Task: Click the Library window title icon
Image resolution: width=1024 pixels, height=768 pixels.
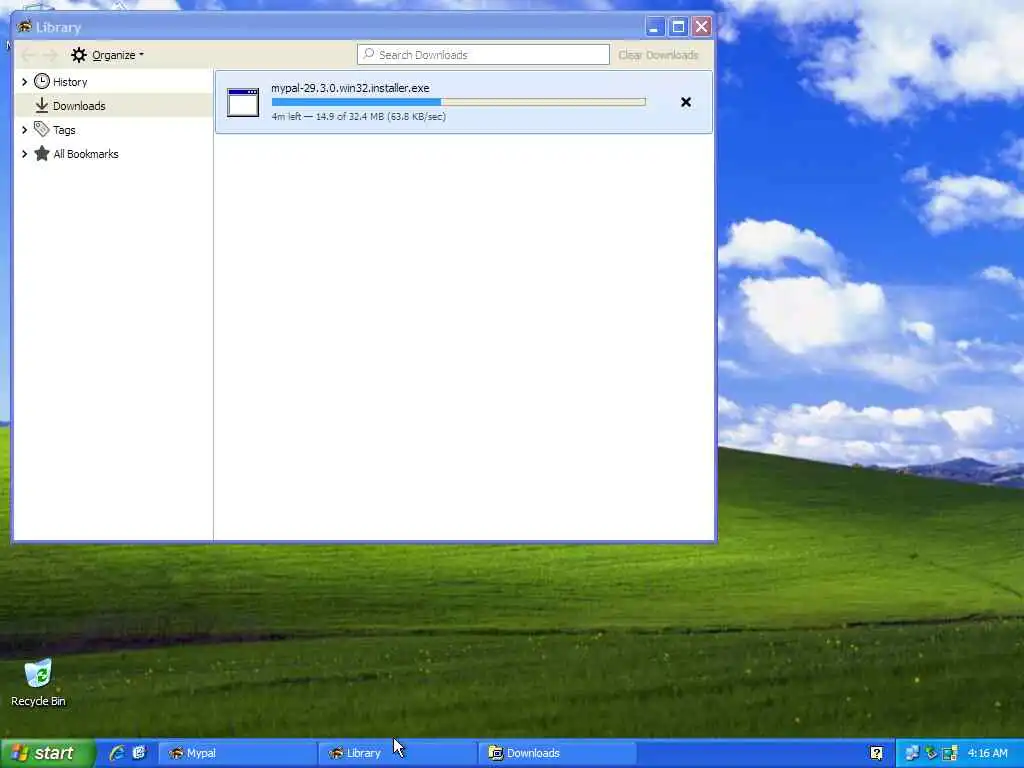Action: pyautogui.click(x=25, y=27)
